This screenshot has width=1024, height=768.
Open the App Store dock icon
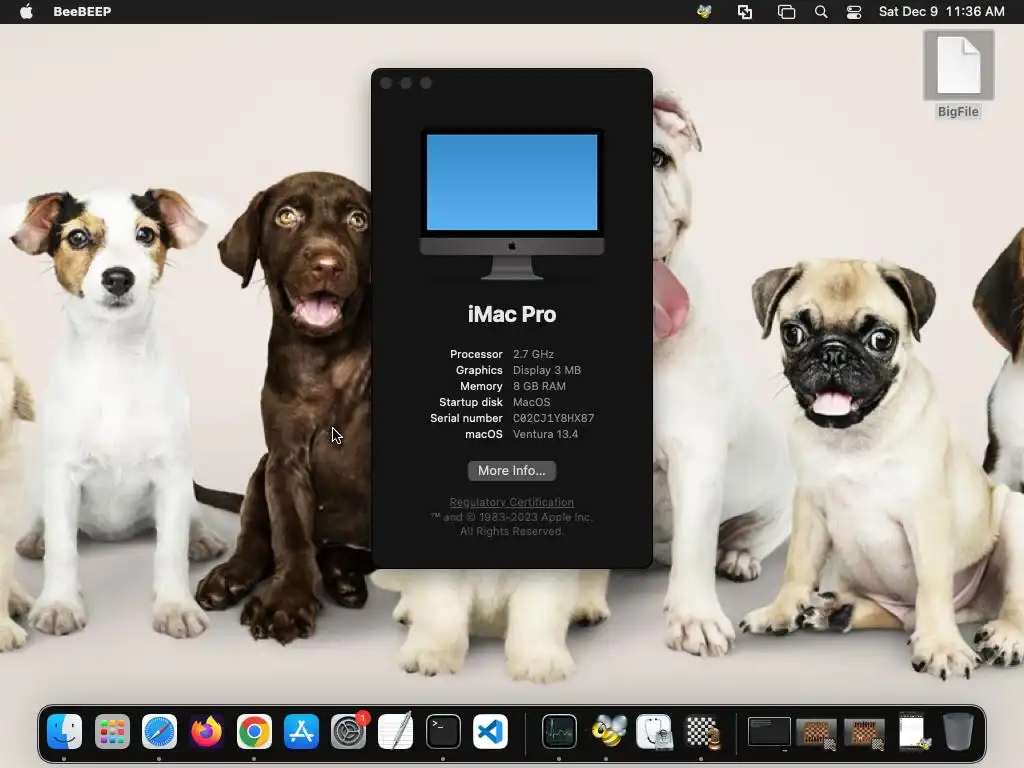pyautogui.click(x=301, y=731)
